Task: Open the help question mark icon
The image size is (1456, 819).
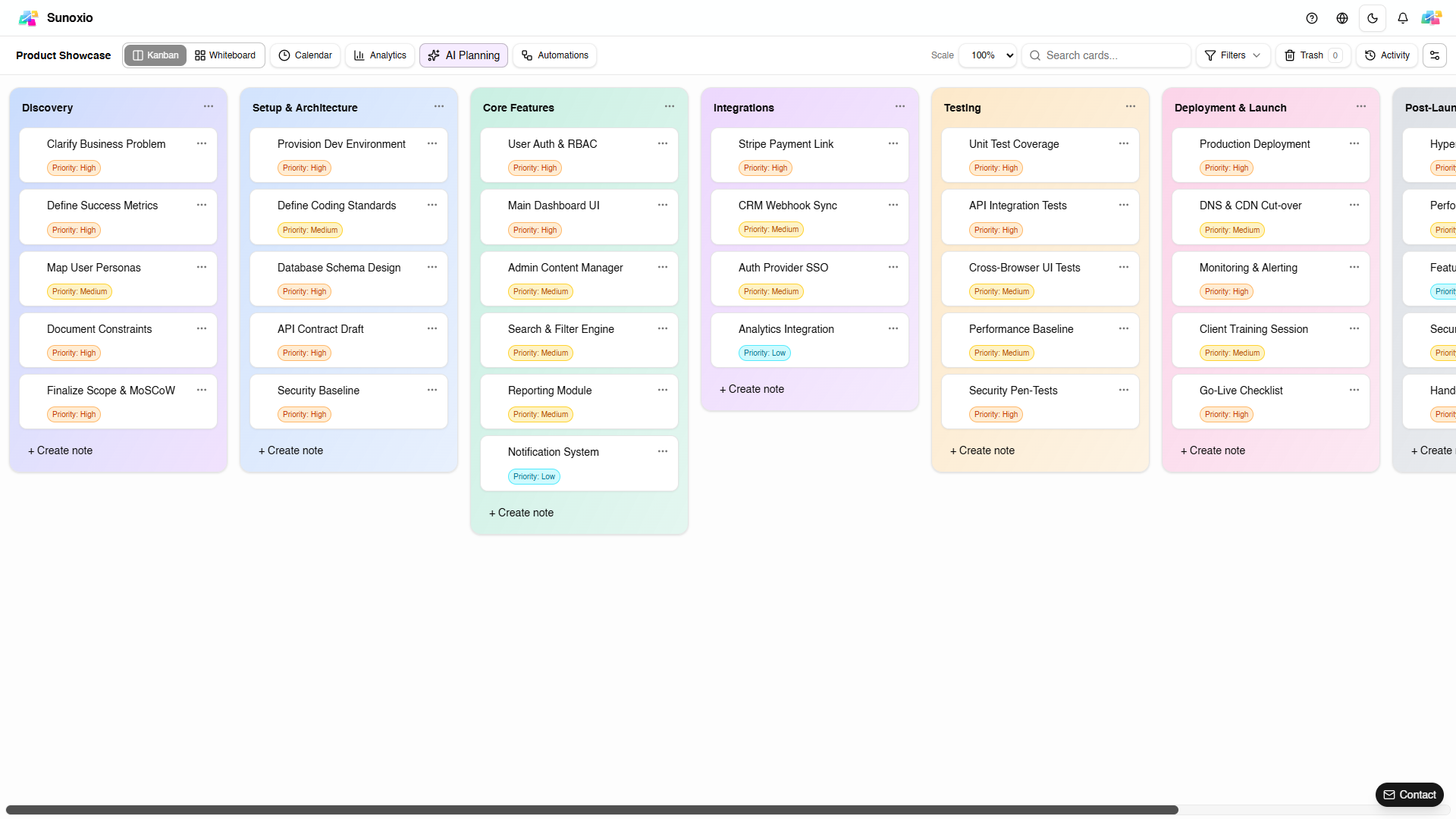Action: coord(1312,18)
